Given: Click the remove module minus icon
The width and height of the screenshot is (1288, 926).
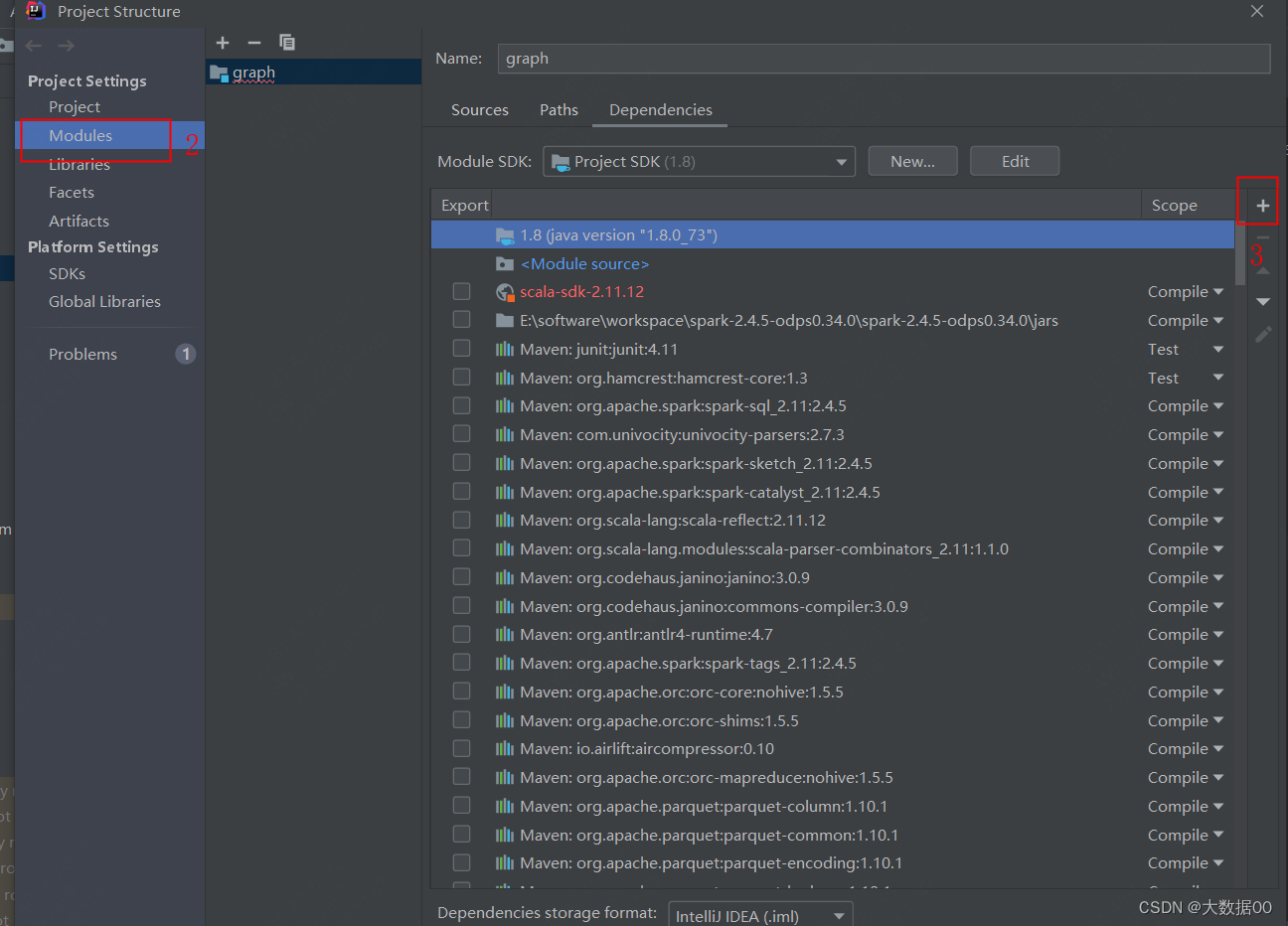Looking at the screenshot, I should click(x=254, y=43).
